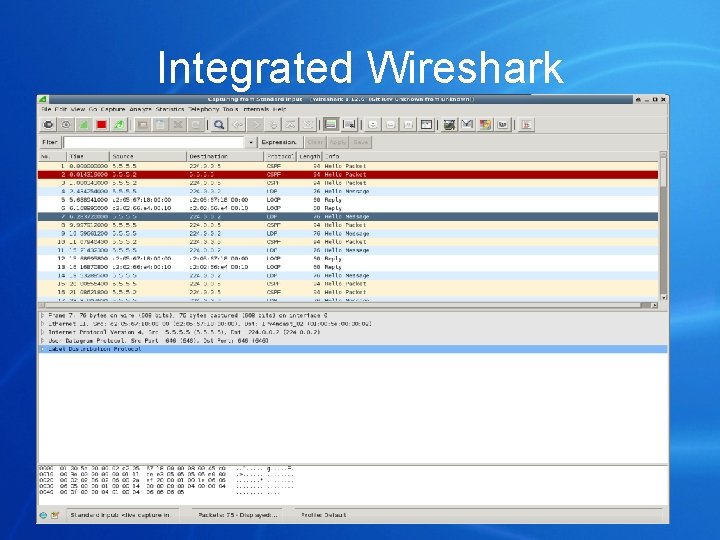Expand User Datagram Protocol node

click(x=42, y=341)
